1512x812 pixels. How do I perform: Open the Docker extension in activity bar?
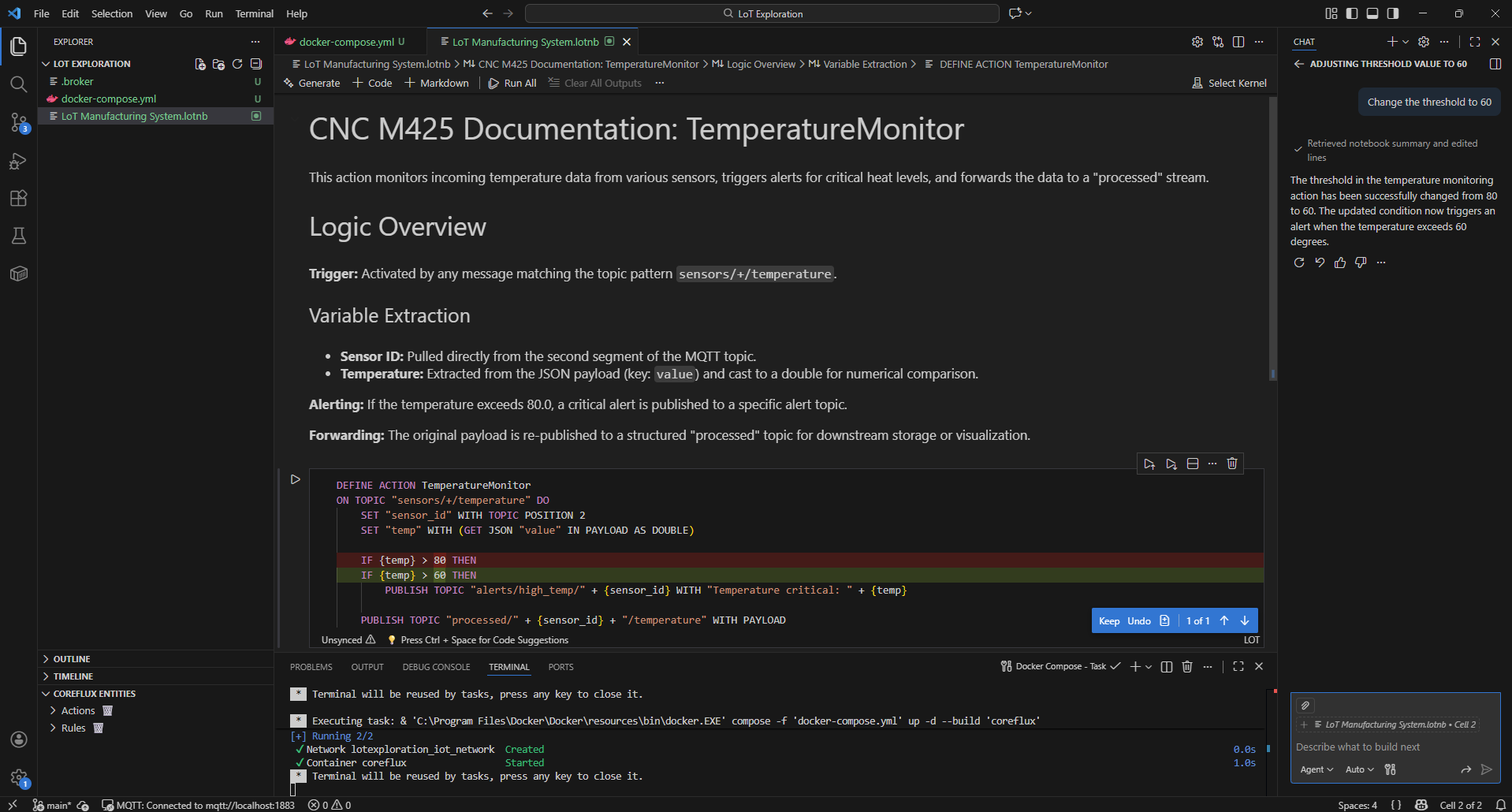point(18,274)
